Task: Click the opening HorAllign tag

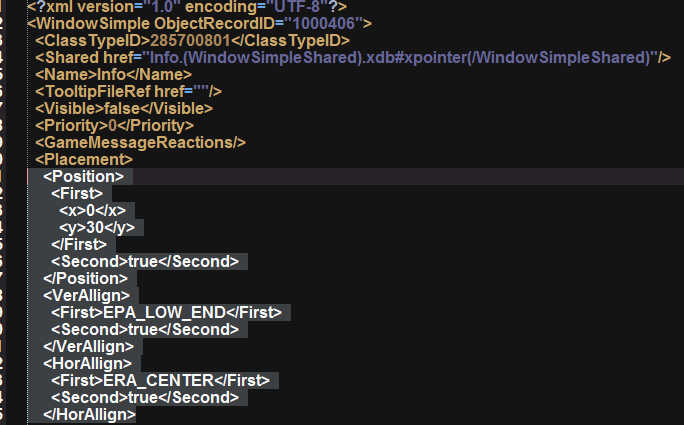Action: 87,363
